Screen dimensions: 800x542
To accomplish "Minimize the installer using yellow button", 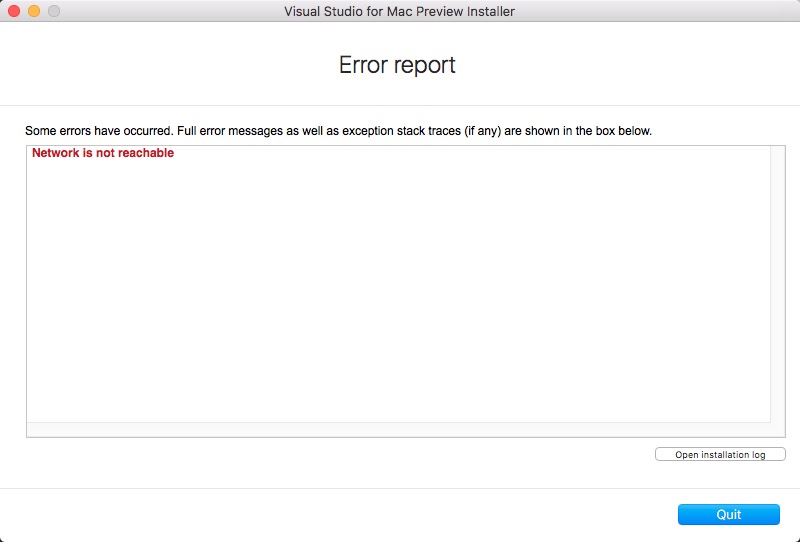I will click(x=34, y=11).
